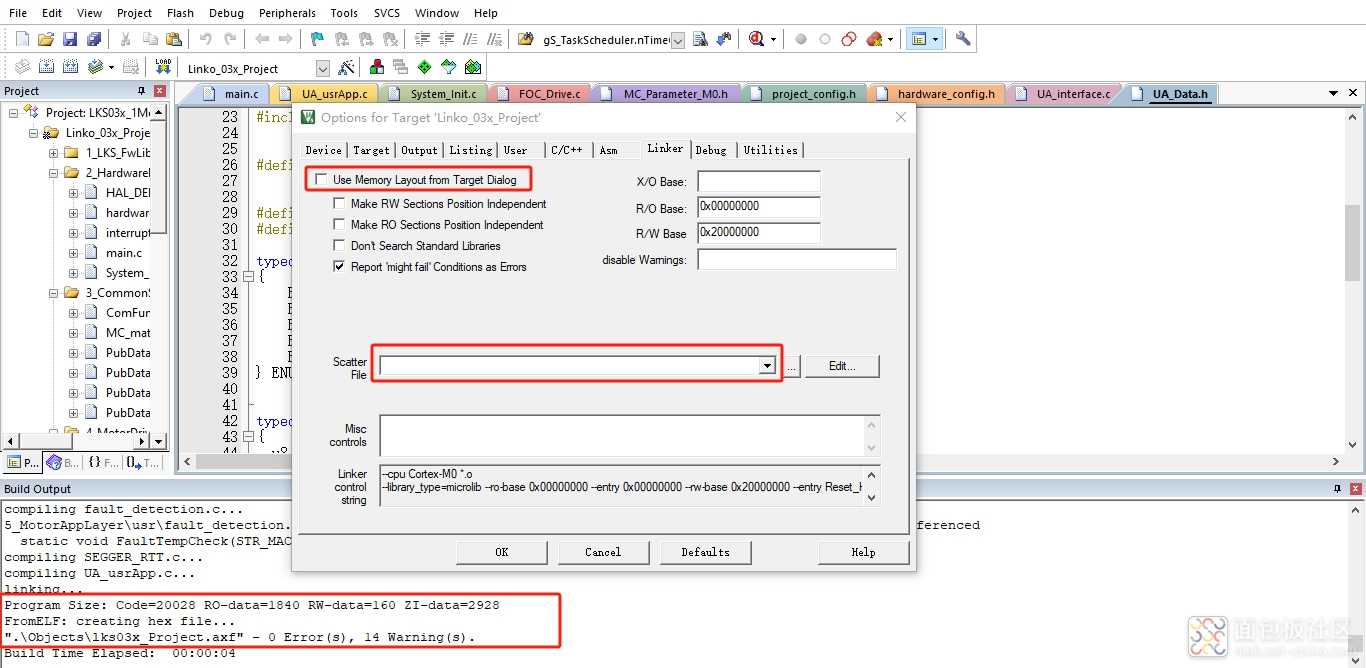Viewport: 1366px width, 668px height.
Task: Open the Peripherals menu
Action: pos(287,13)
